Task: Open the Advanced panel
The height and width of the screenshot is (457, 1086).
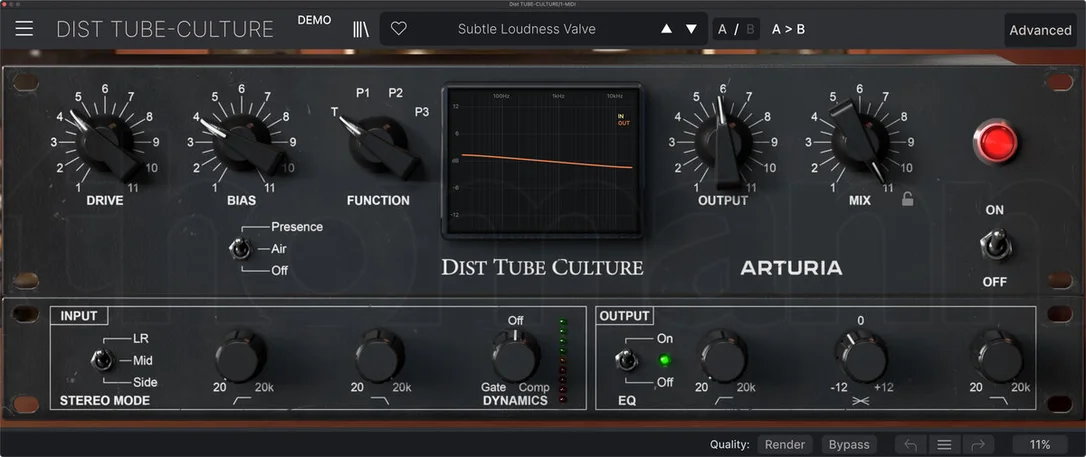Action: coord(1040,30)
